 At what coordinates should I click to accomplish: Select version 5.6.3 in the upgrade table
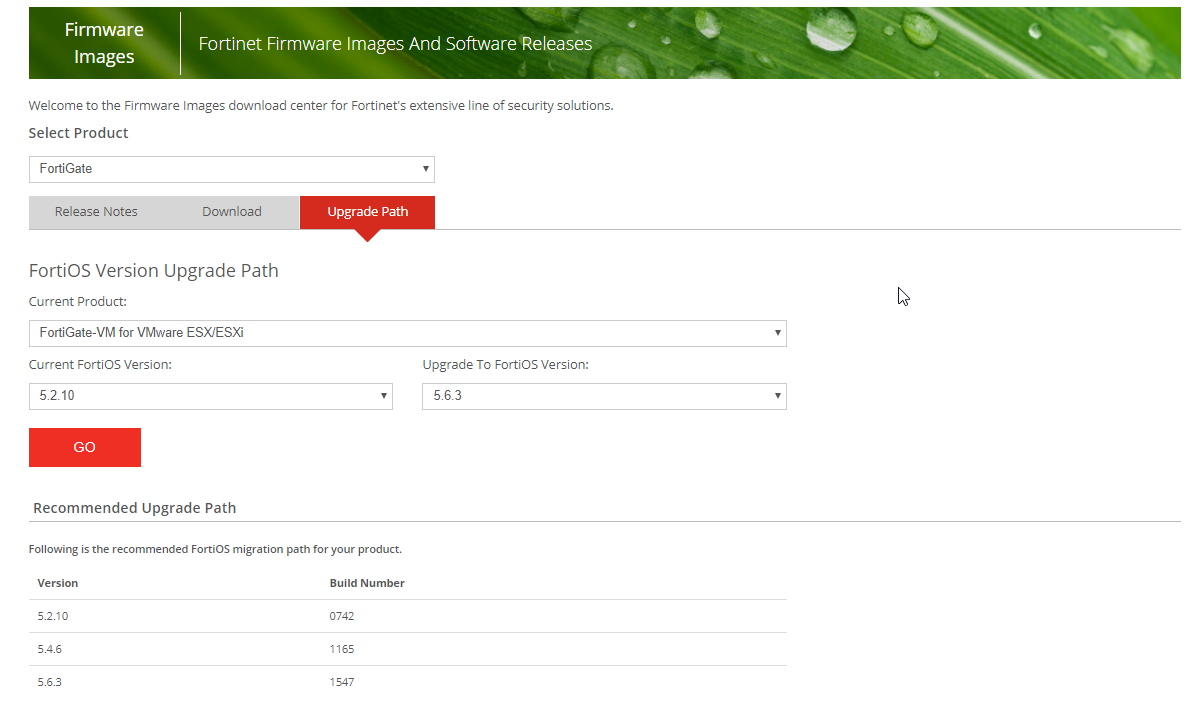50,682
